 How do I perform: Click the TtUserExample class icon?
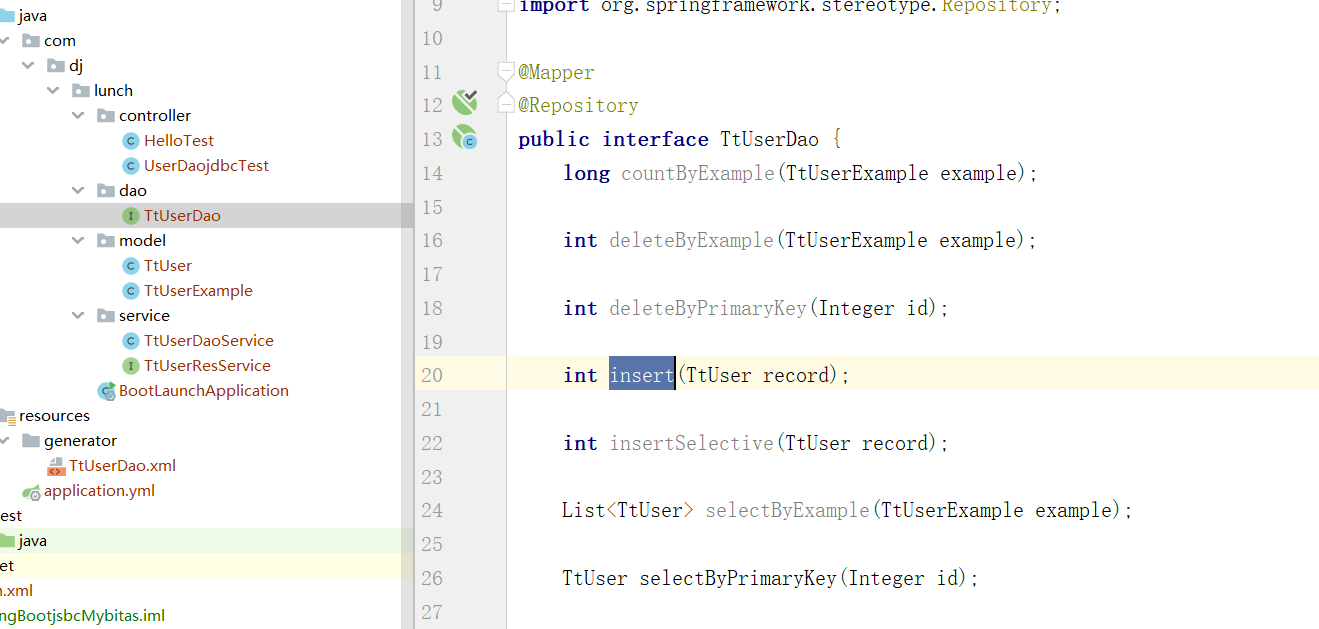point(130,291)
